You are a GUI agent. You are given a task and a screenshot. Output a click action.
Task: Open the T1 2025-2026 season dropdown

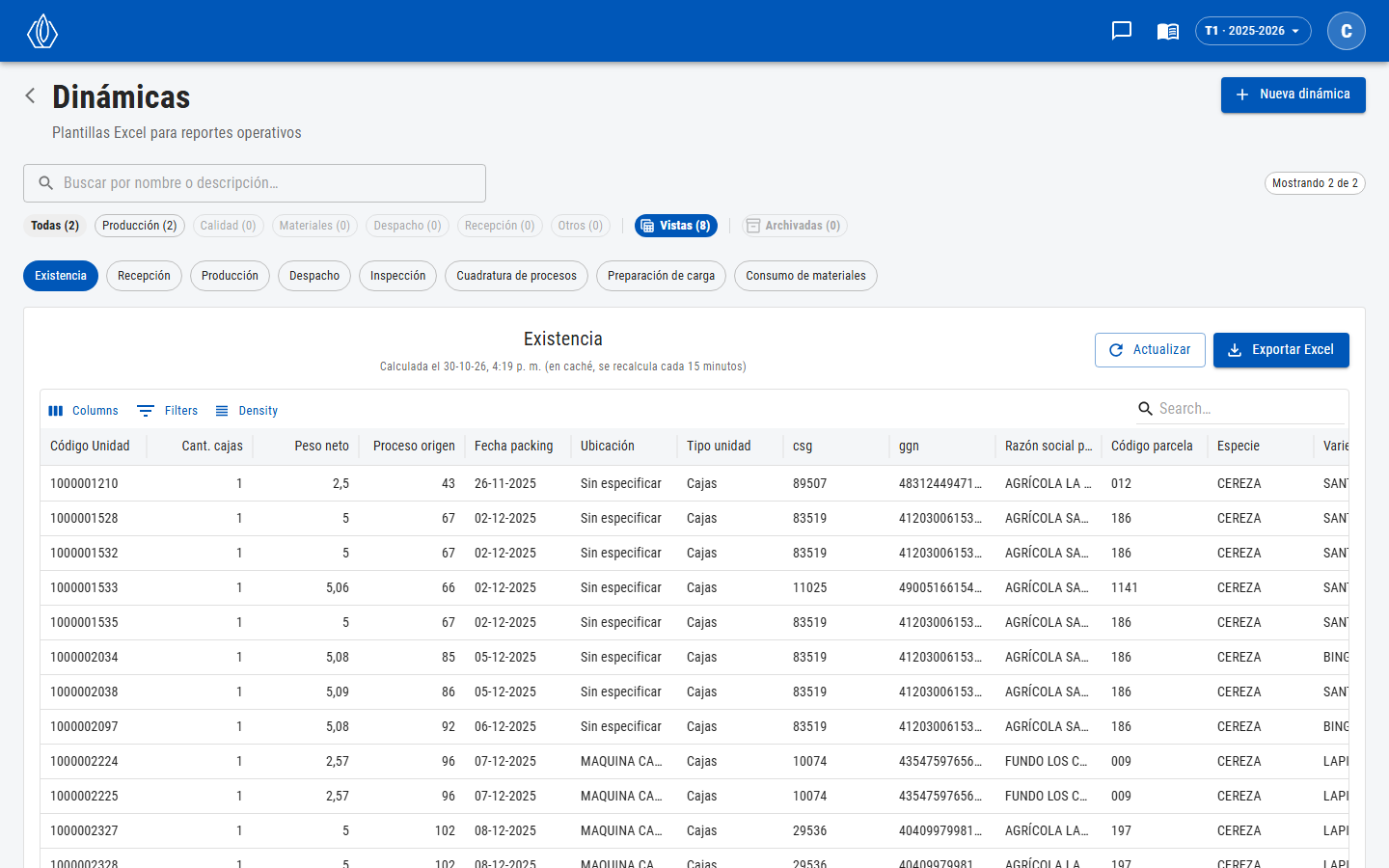tap(1253, 31)
